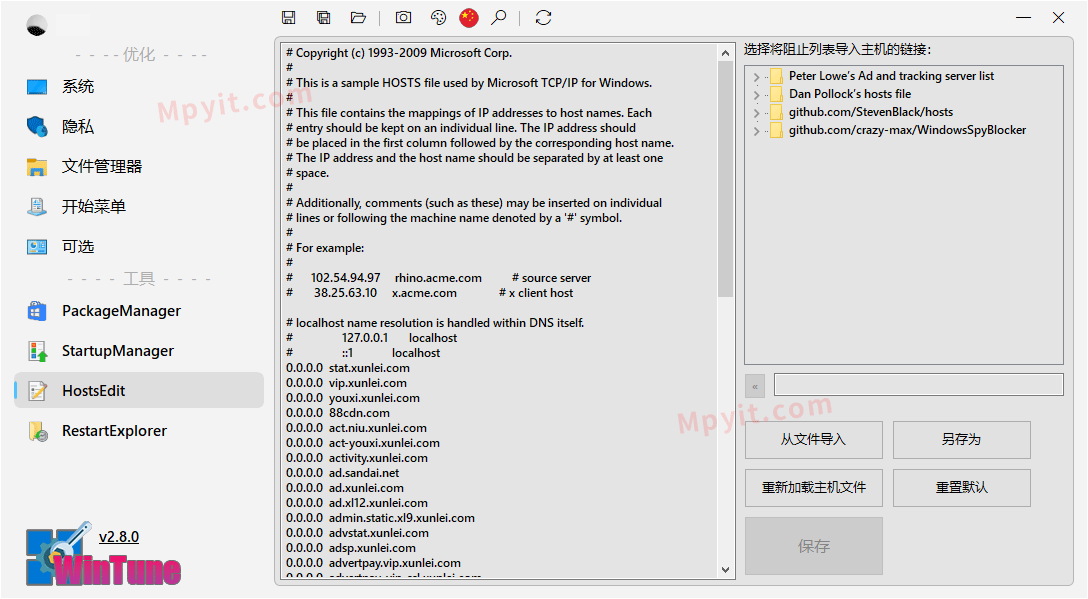Viewport: 1088px width, 599px height.
Task: Switch to the StartupManager tool
Action: coord(118,351)
